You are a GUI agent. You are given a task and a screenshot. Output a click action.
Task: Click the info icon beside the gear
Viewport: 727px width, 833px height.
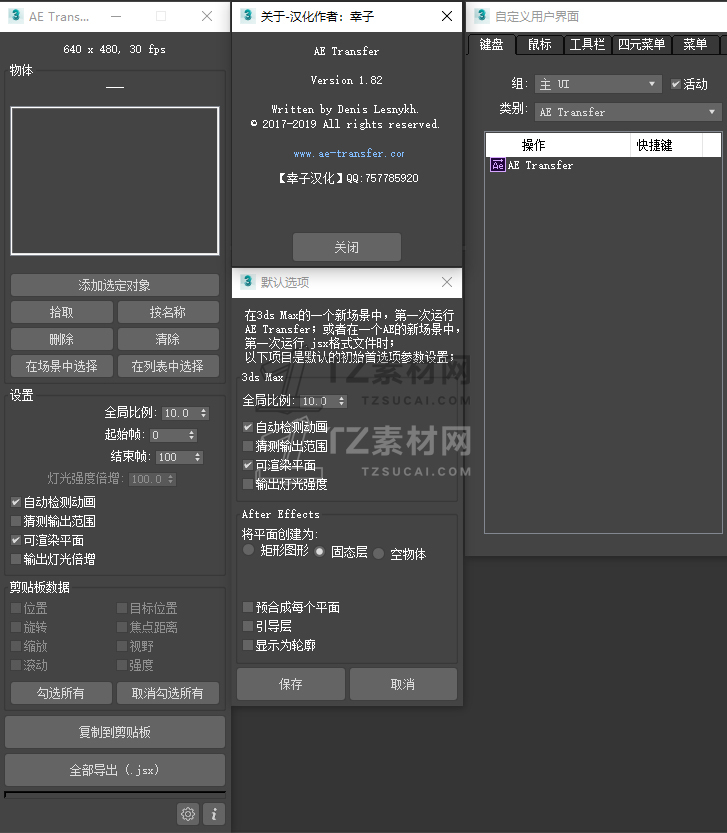click(214, 813)
